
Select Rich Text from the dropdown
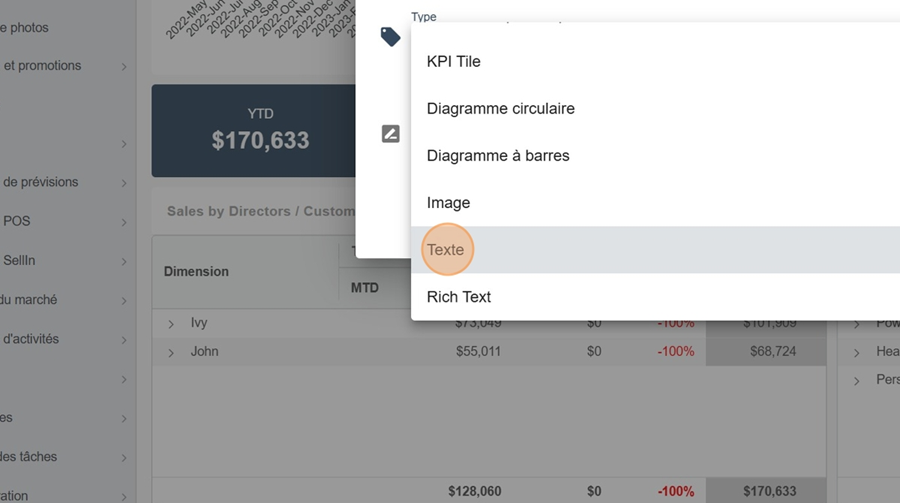pos(458,297)
